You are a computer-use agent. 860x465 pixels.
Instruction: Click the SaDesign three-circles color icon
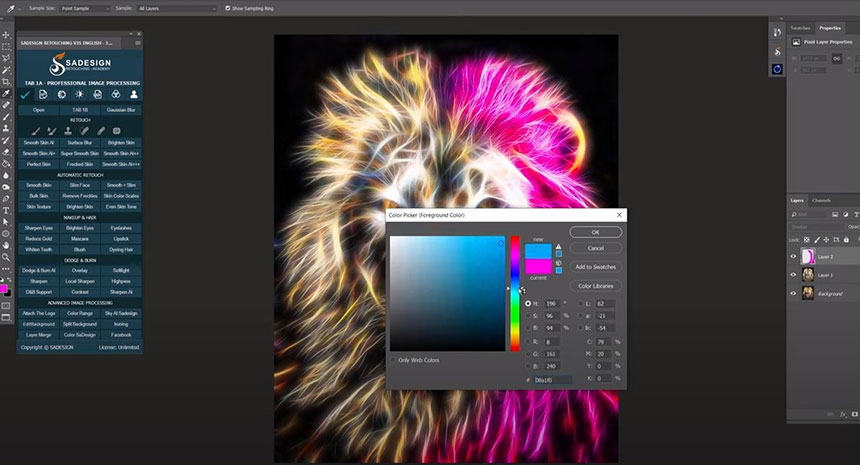[x=116, y=95]
